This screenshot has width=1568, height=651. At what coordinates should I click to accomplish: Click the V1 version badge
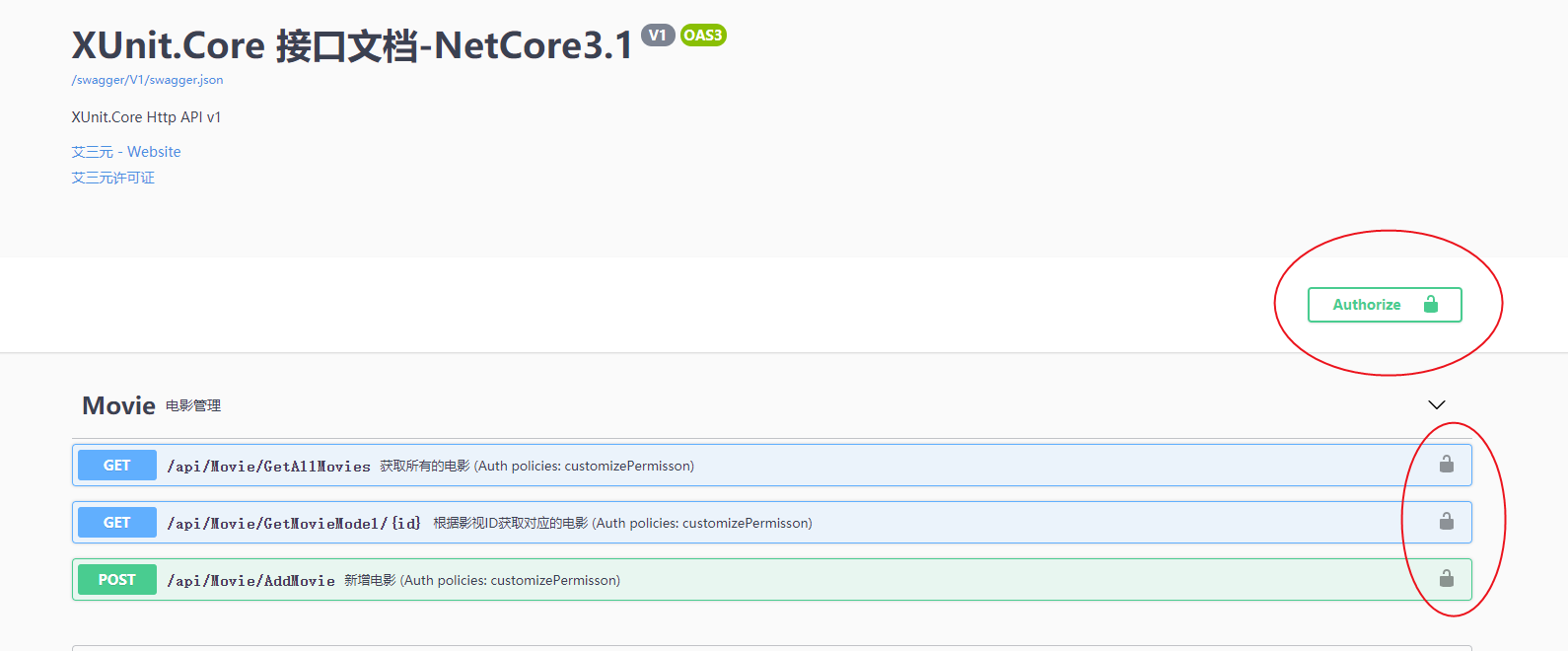tap(658, 36)
